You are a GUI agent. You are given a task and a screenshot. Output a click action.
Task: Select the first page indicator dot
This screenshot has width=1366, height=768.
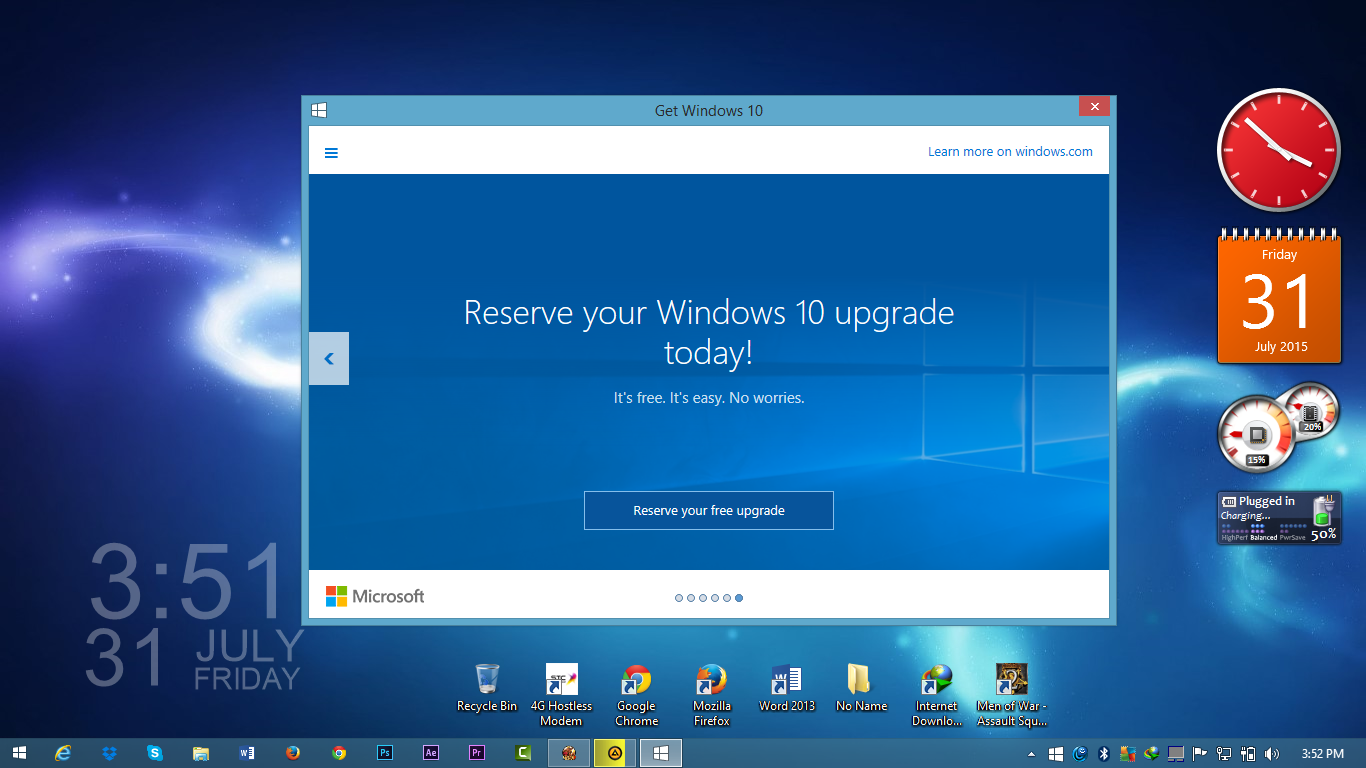pos(679,598)
